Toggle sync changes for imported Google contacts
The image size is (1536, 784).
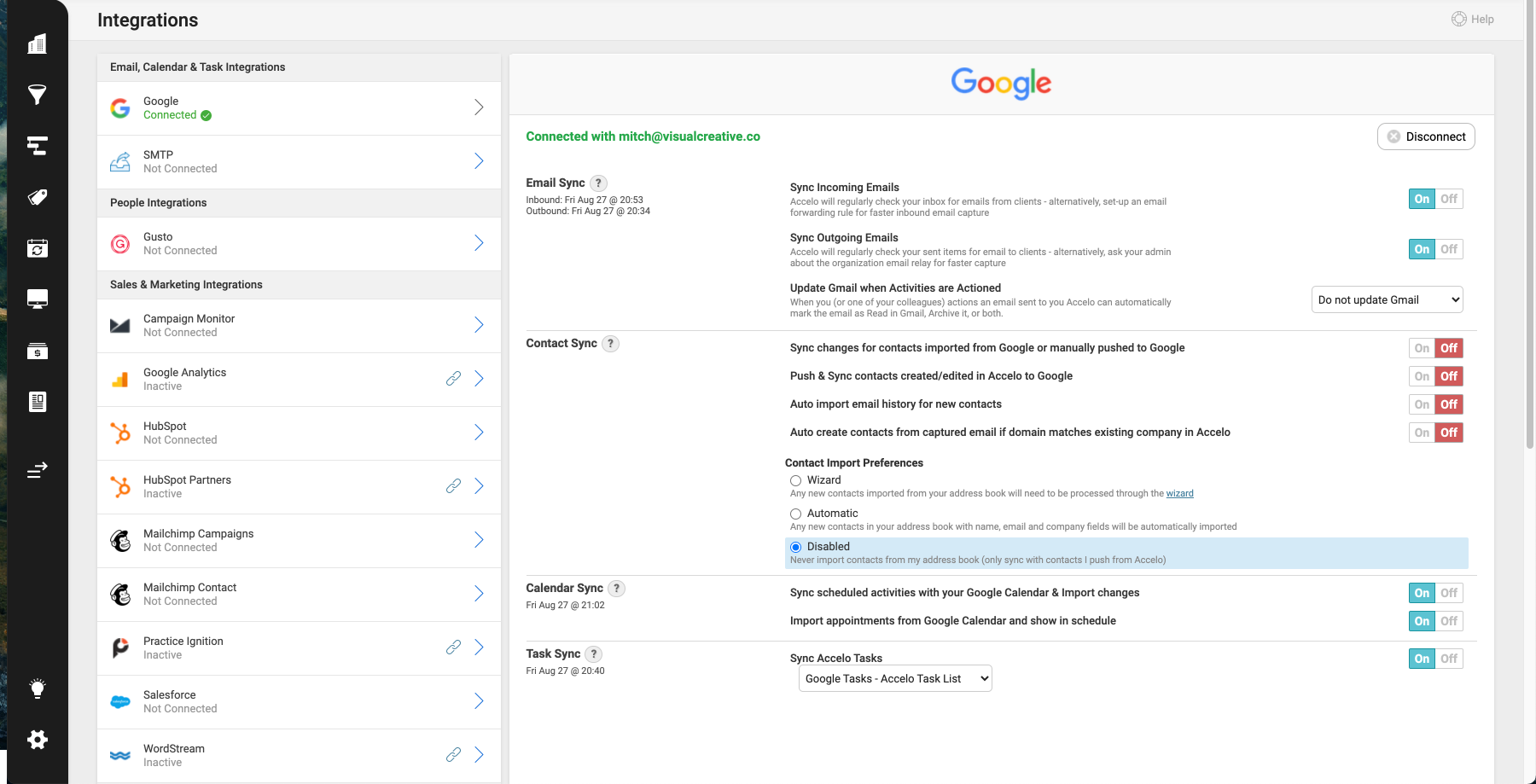[1435, 348]
